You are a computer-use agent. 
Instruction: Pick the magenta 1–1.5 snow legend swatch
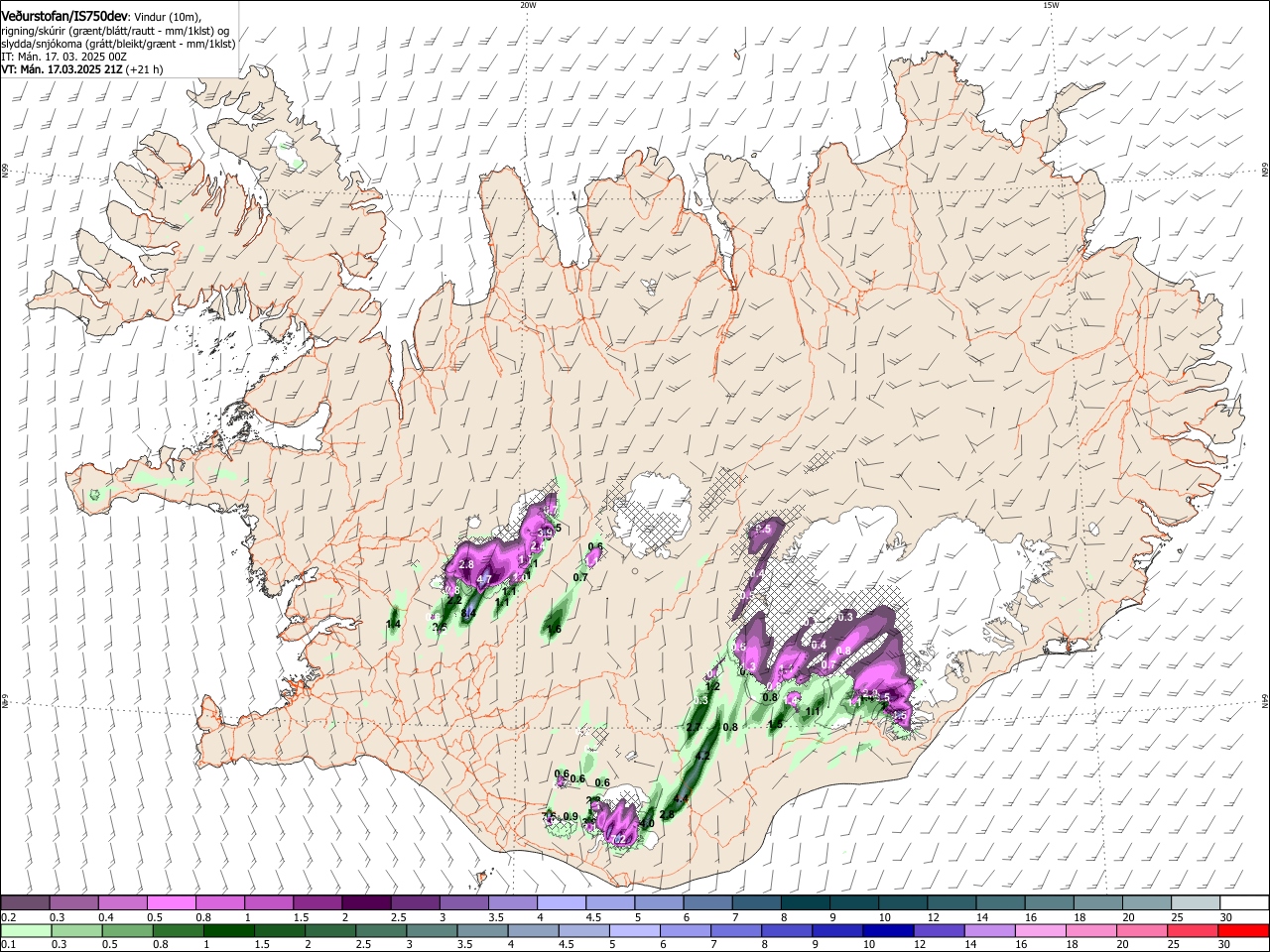click(269, 902)
